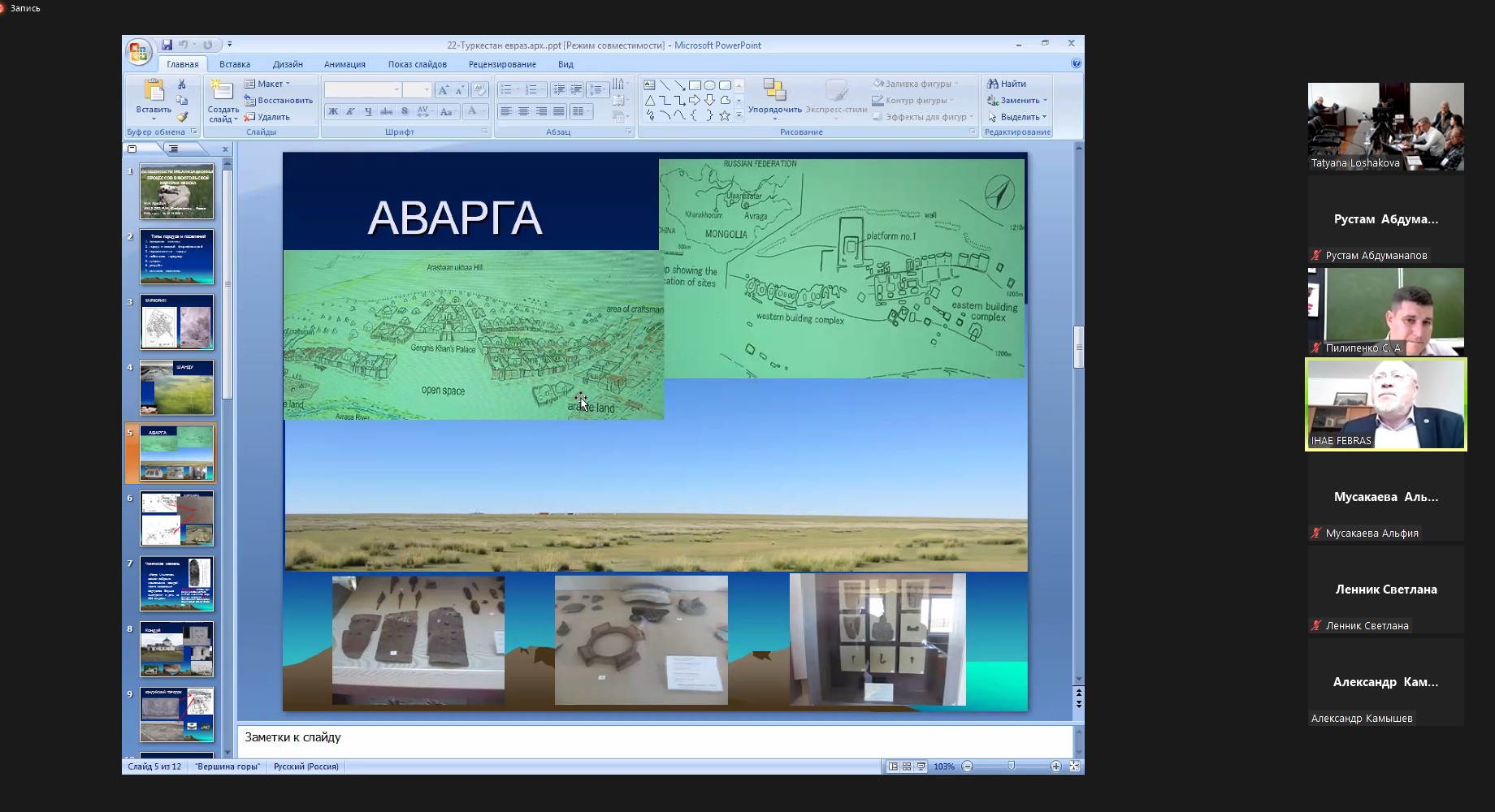Viewport: 1495px width, 812px height.
Task: Start slideshow from status bar icon
Action: pos(921,767)
